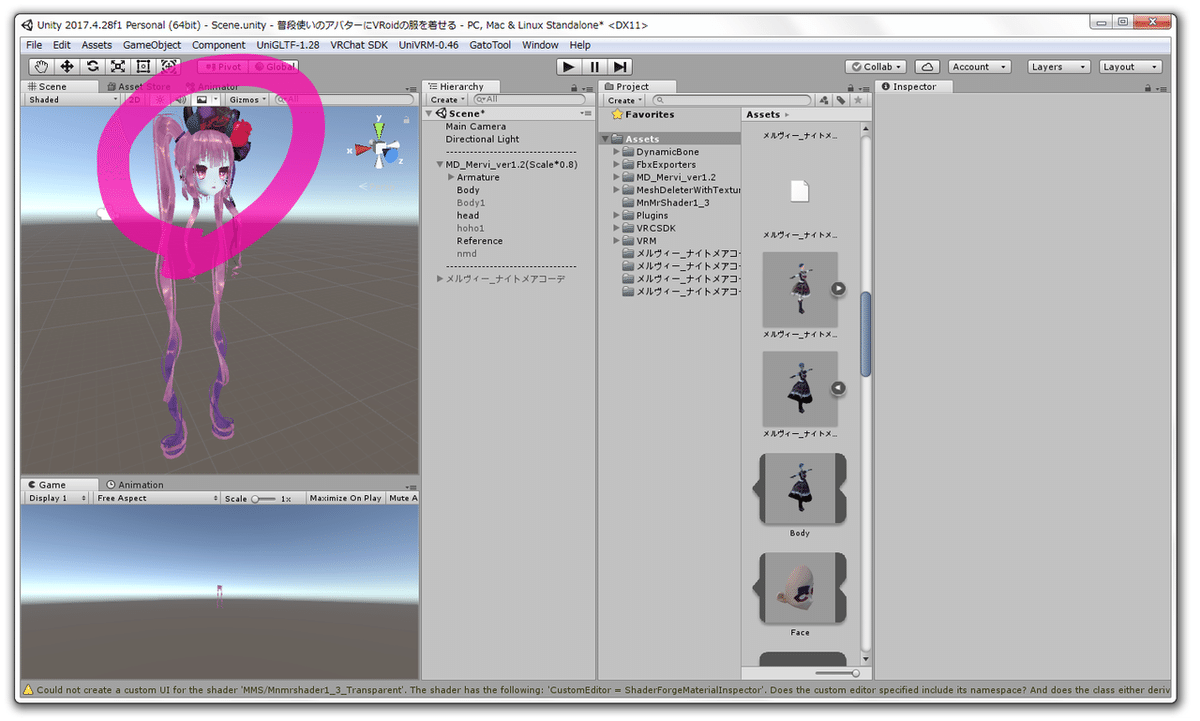The width and height of the screenshot is (1200, 721).
Task: Select the Plugins folder
Action: [652, 215]
